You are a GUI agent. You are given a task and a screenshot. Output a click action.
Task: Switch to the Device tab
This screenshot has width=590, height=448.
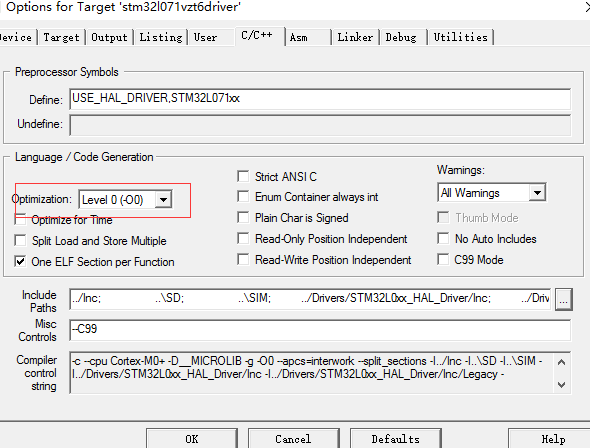17,37
